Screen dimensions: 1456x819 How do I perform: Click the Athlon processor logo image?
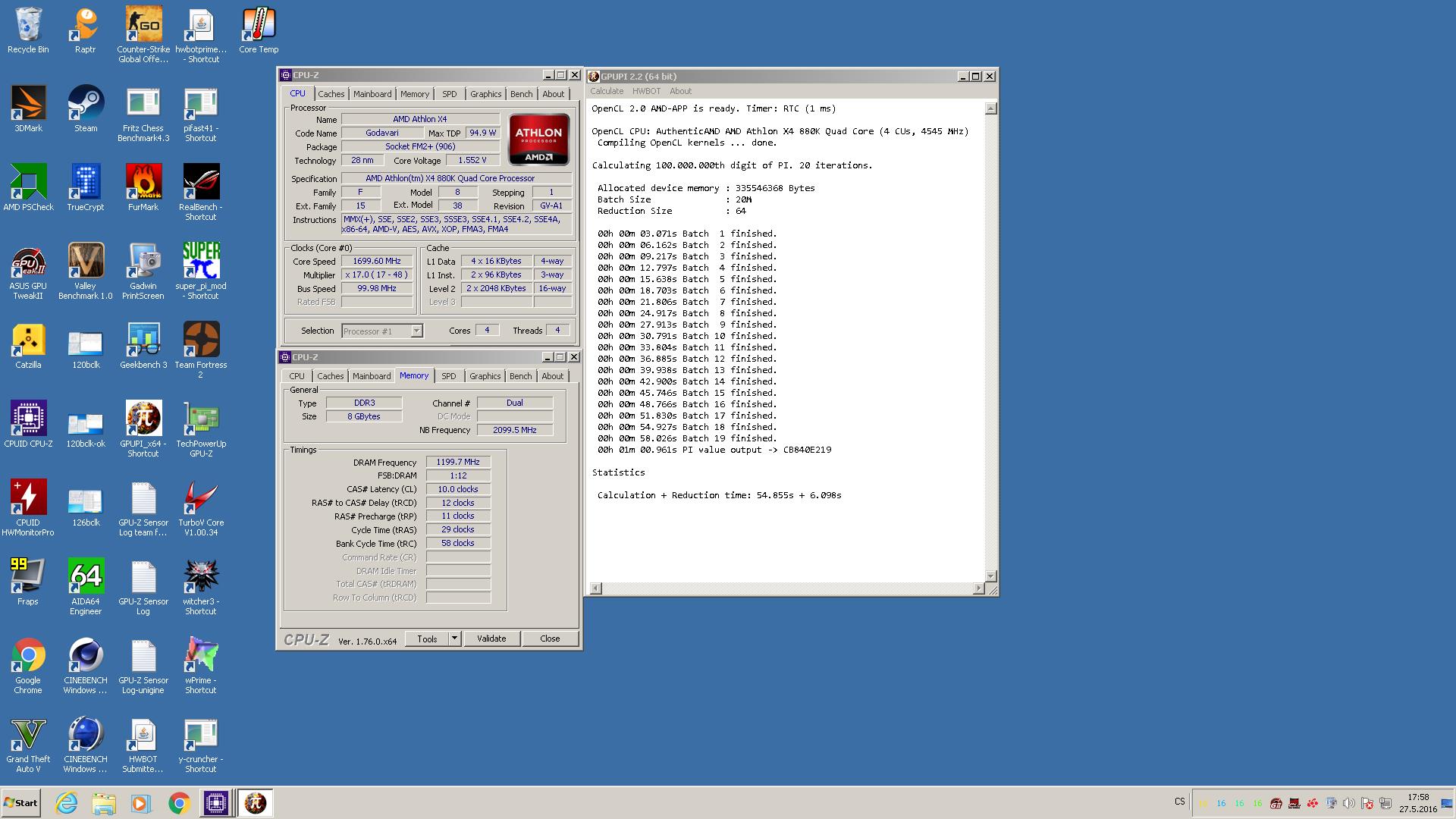click(x=538, y=139)
